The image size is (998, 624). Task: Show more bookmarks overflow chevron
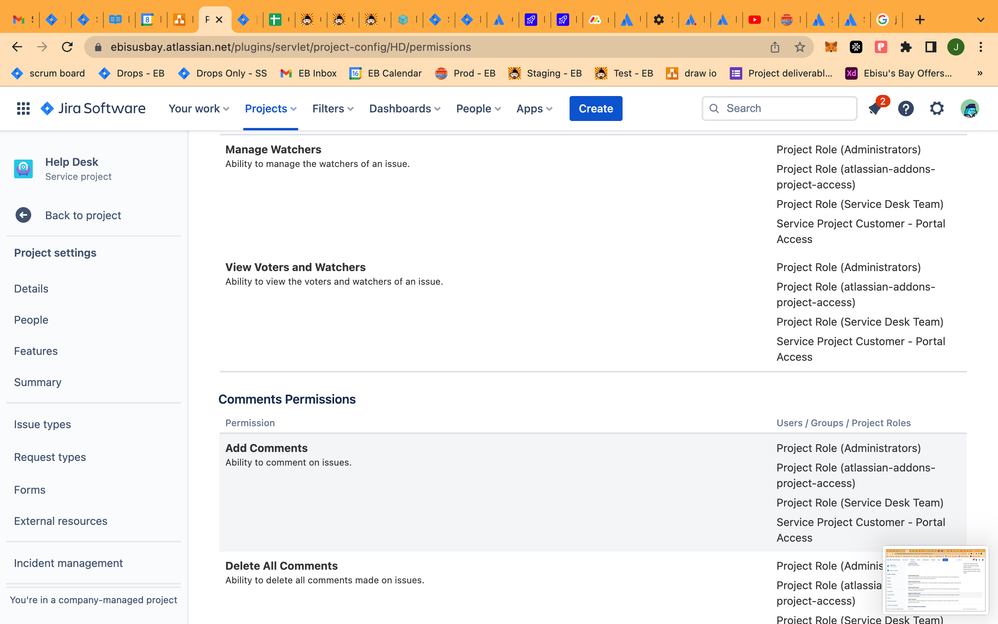coord(980,73)
